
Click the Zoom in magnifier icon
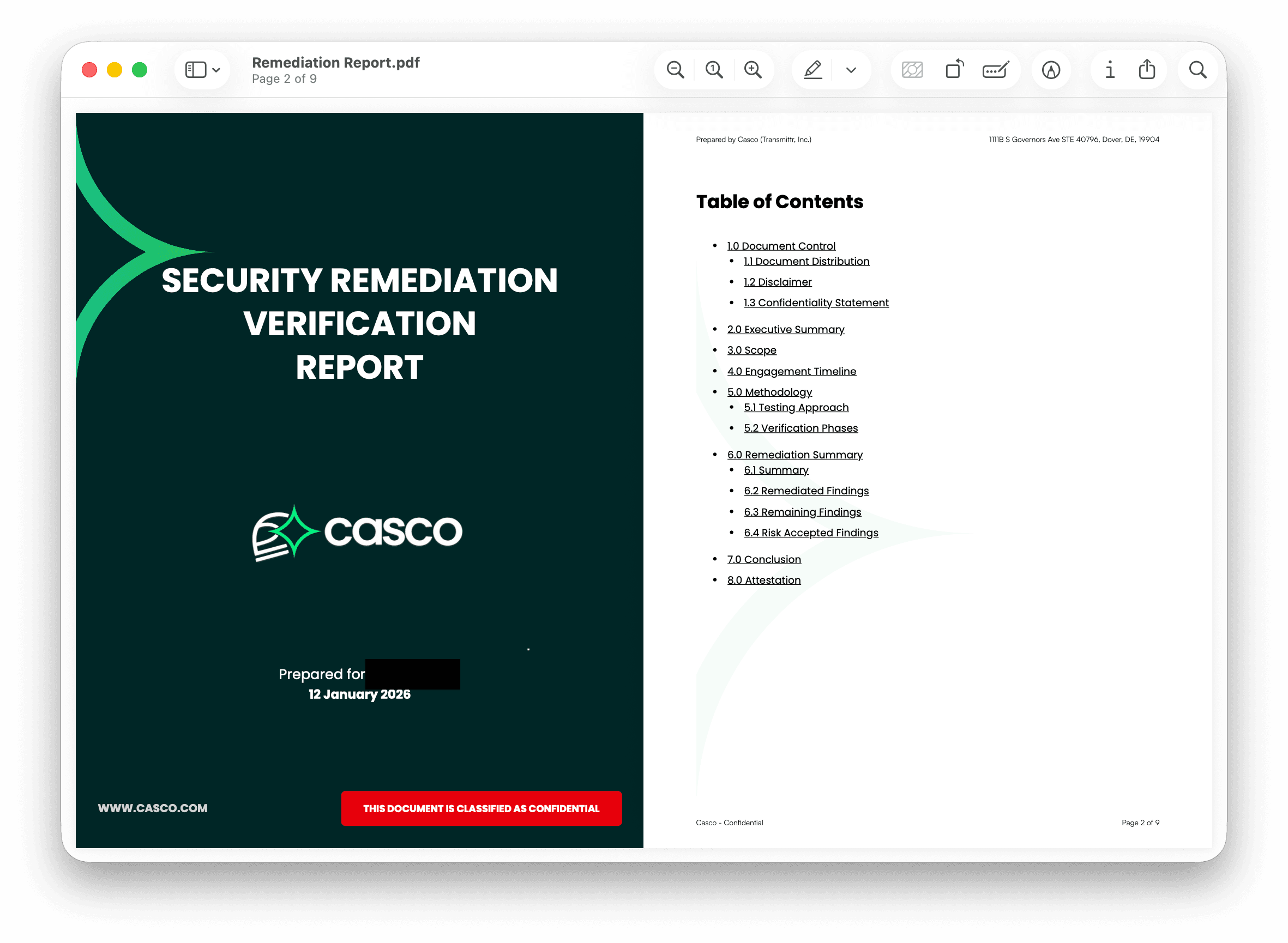753,70
